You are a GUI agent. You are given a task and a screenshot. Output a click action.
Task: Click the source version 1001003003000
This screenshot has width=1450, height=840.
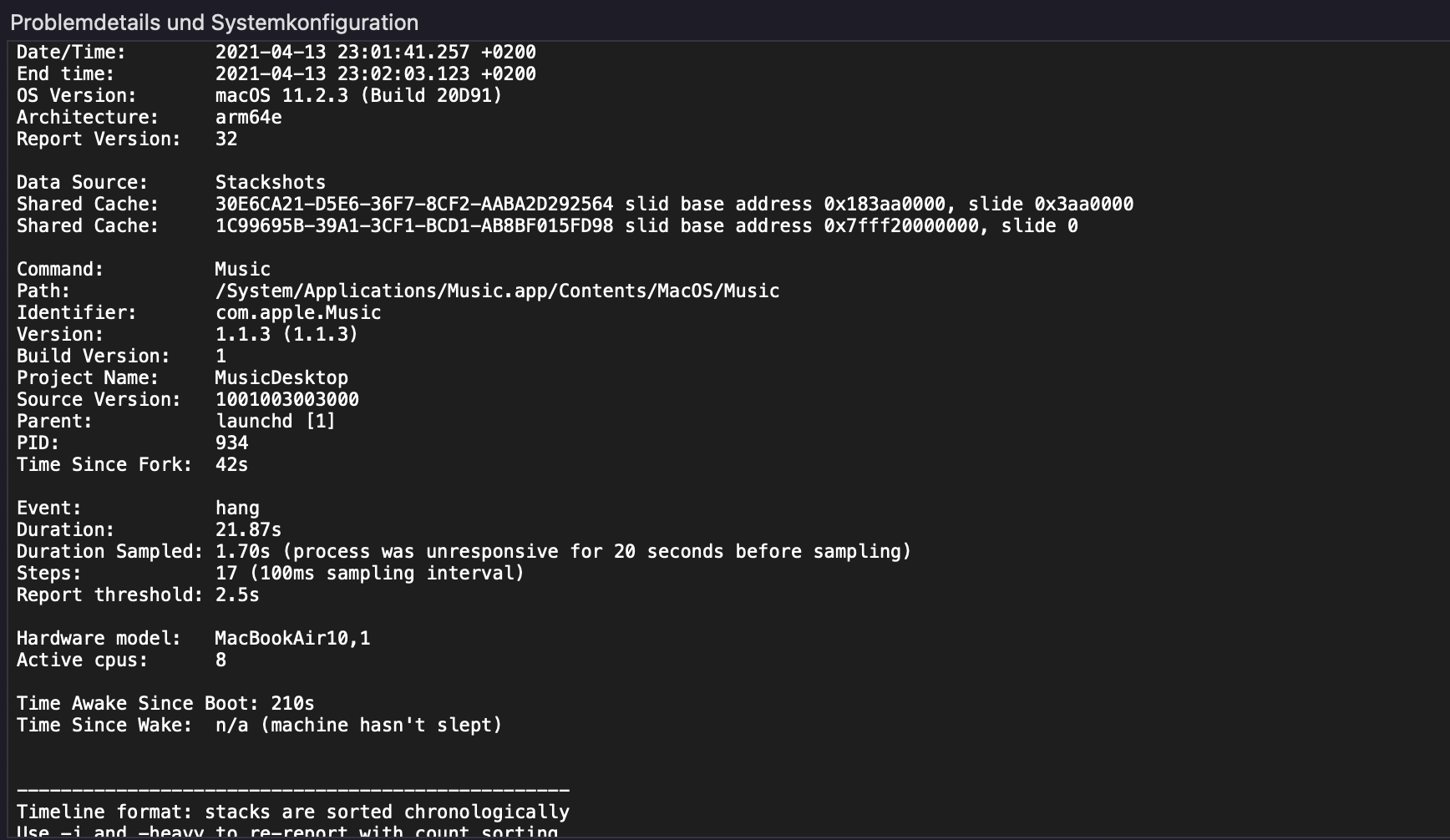pyautogui.click(x=286, y=400)
